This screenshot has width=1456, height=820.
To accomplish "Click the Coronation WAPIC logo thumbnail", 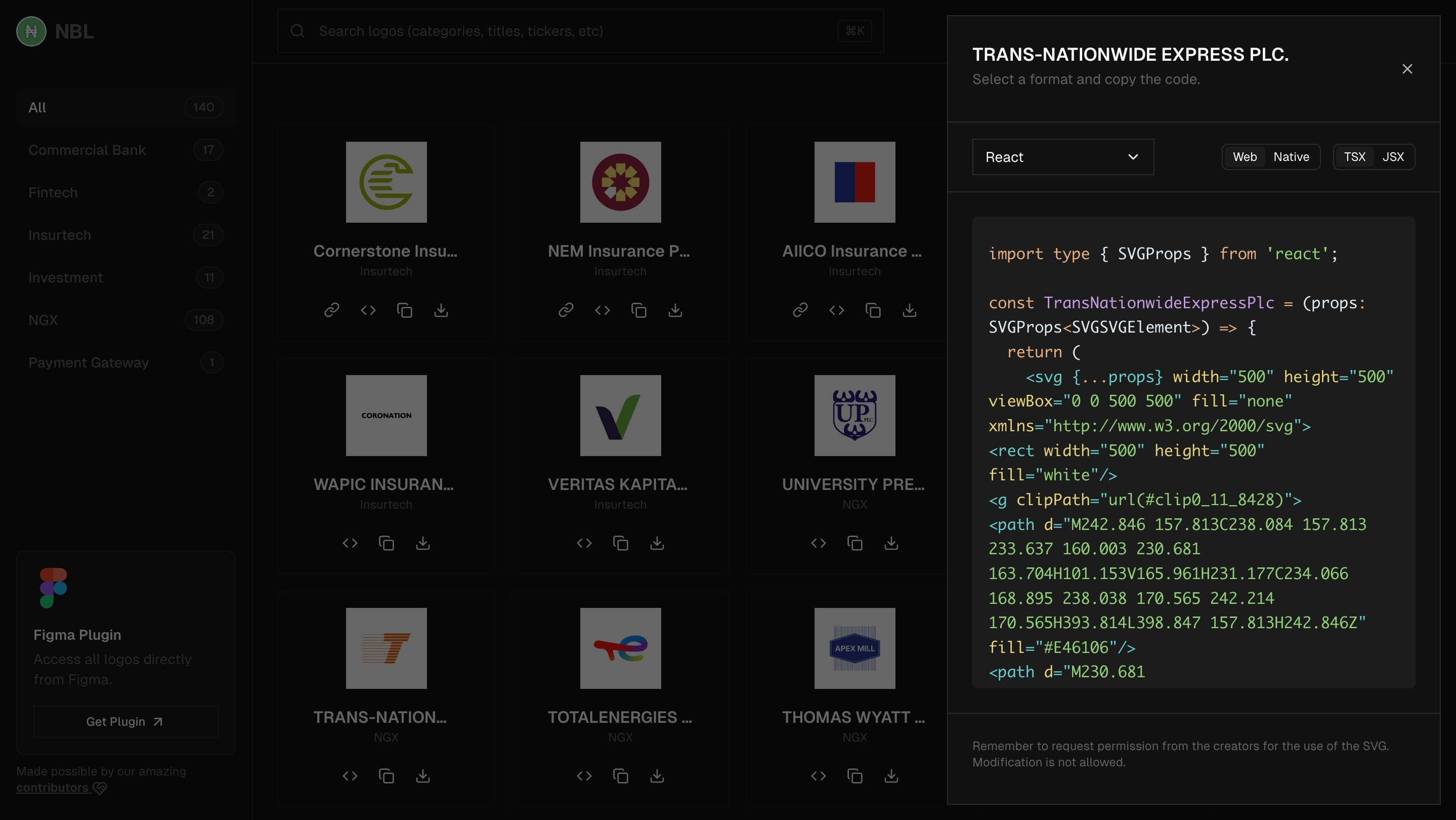I will point(386,415).
